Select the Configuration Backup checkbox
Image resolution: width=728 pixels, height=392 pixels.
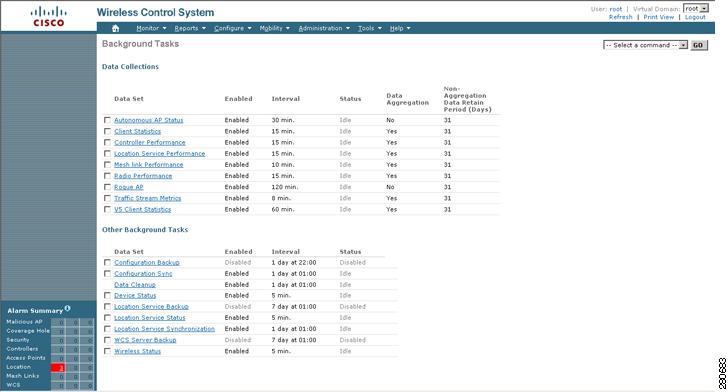pyautogui.click(x=107, y=262)
